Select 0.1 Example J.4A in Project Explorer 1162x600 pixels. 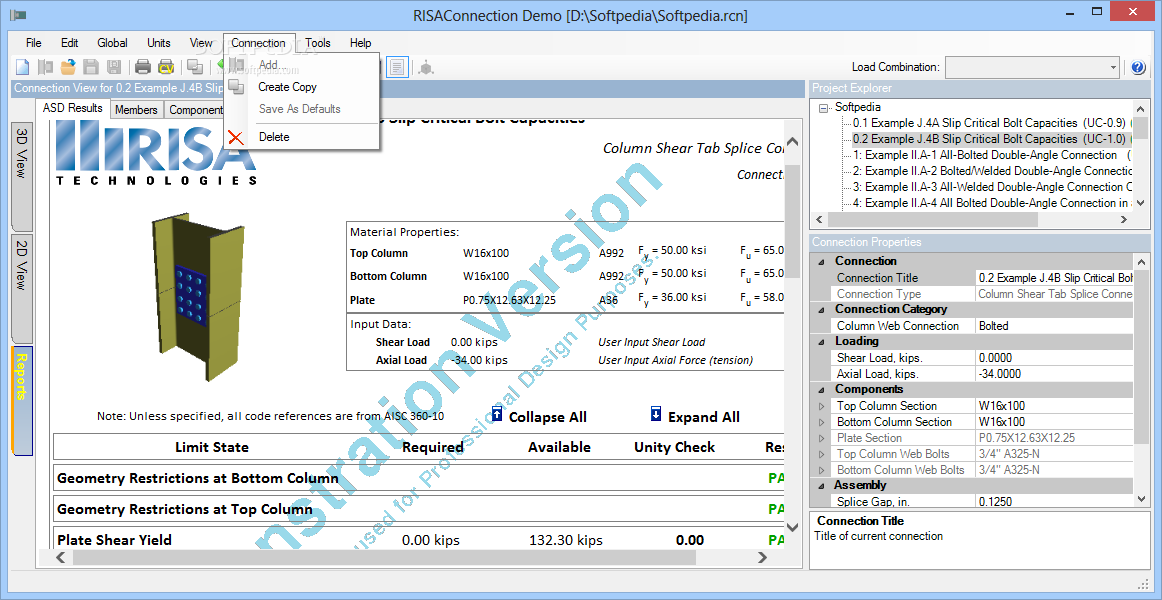989,123
